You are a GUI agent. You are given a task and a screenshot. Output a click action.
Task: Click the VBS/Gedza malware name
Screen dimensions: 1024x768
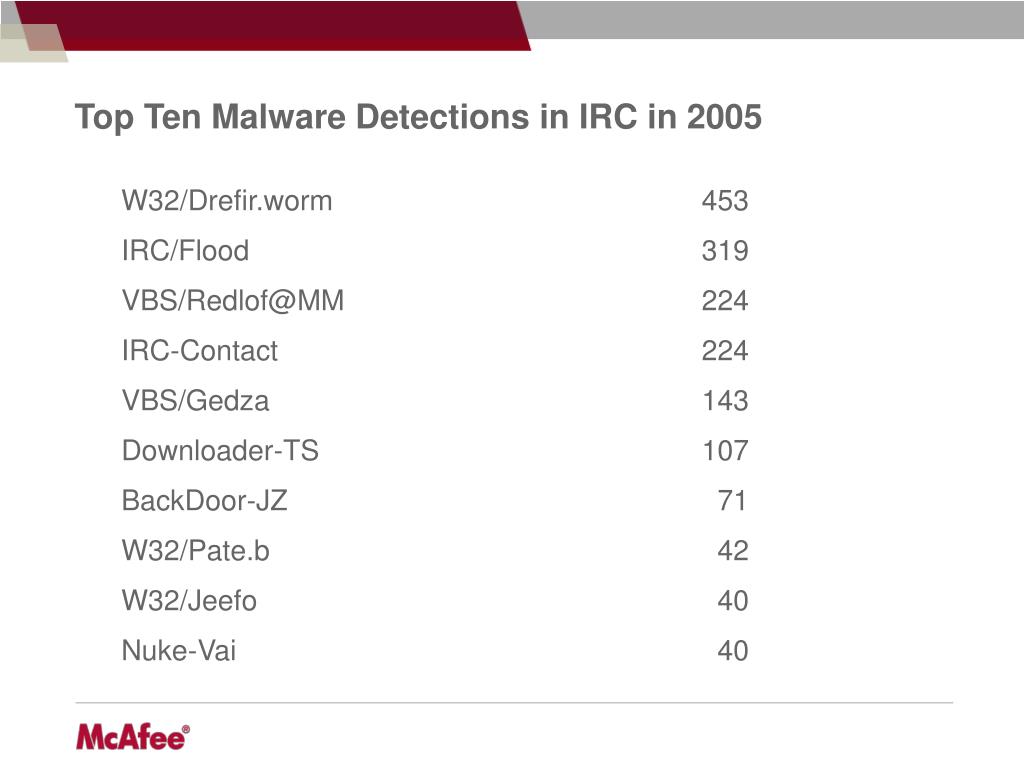click(195, 401)
